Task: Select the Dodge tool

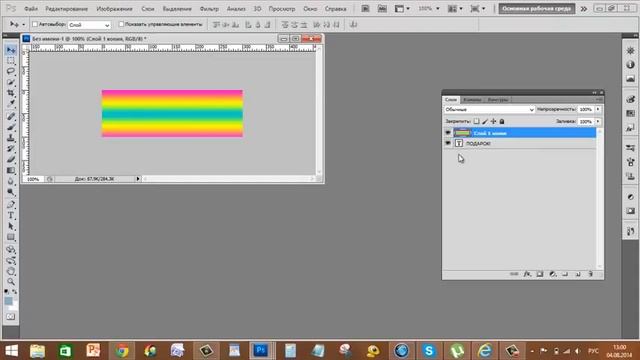Action: pyautogui.click(x=11, y=192)
